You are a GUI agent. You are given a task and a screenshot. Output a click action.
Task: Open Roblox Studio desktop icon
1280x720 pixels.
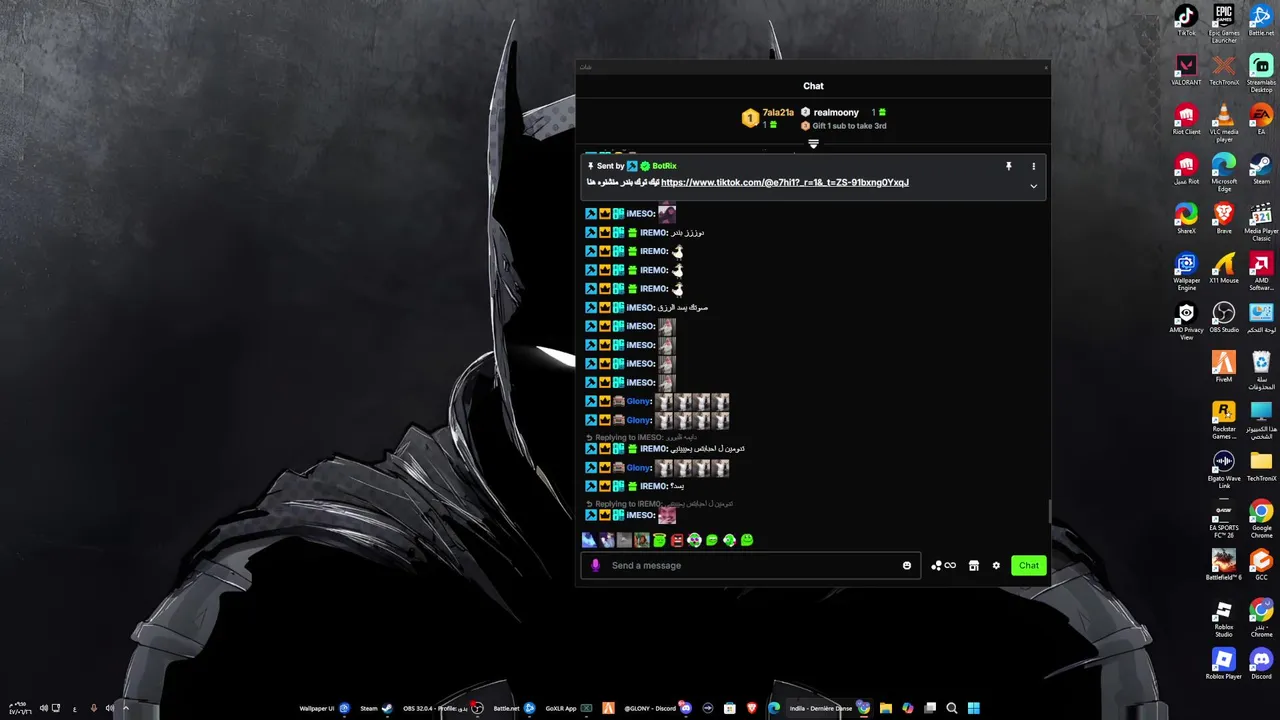[1224, 617]
